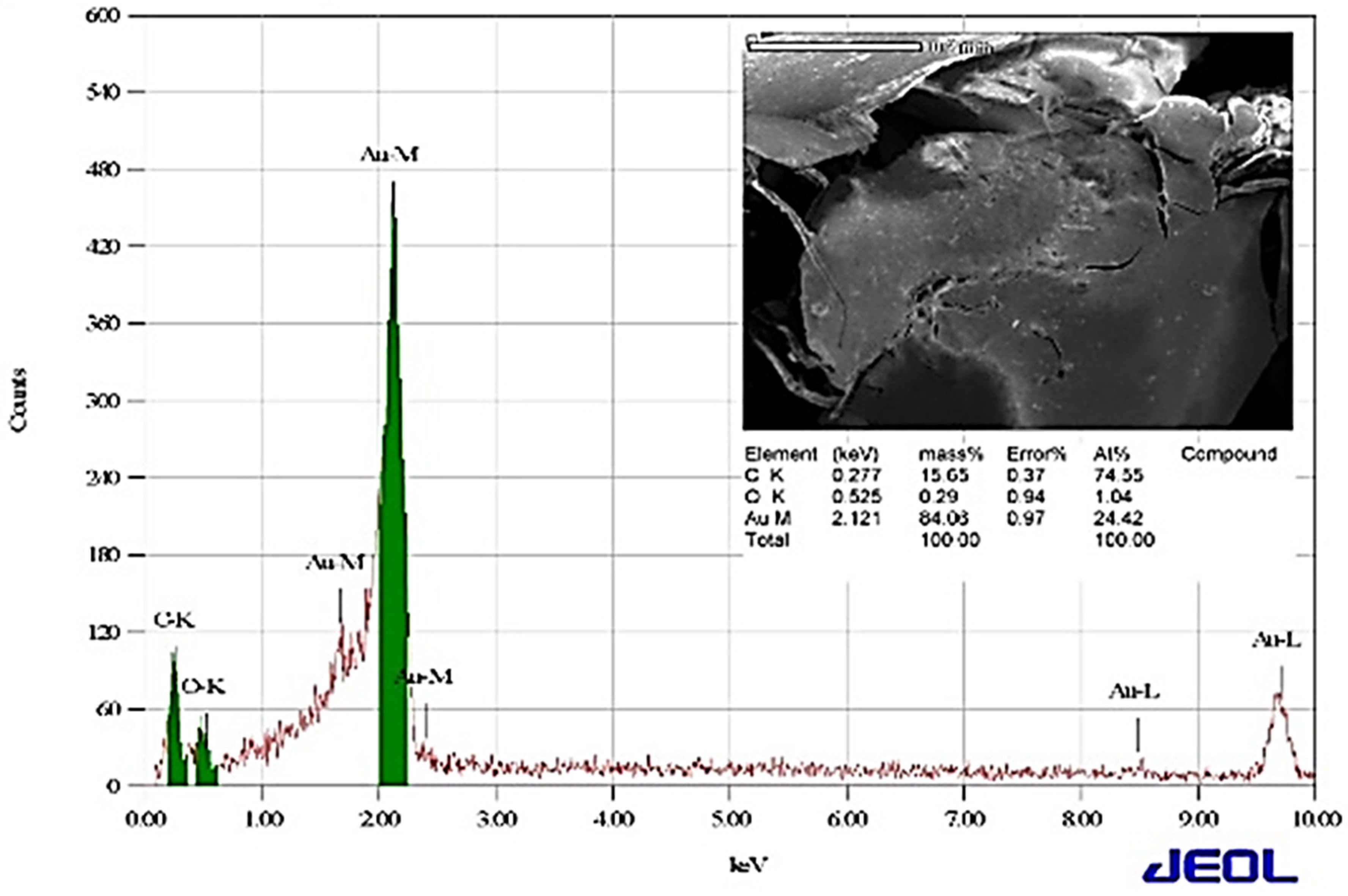Click the atomic% value 74.55
This screenshot has height=896, width=1348.
coord(1118,475)
